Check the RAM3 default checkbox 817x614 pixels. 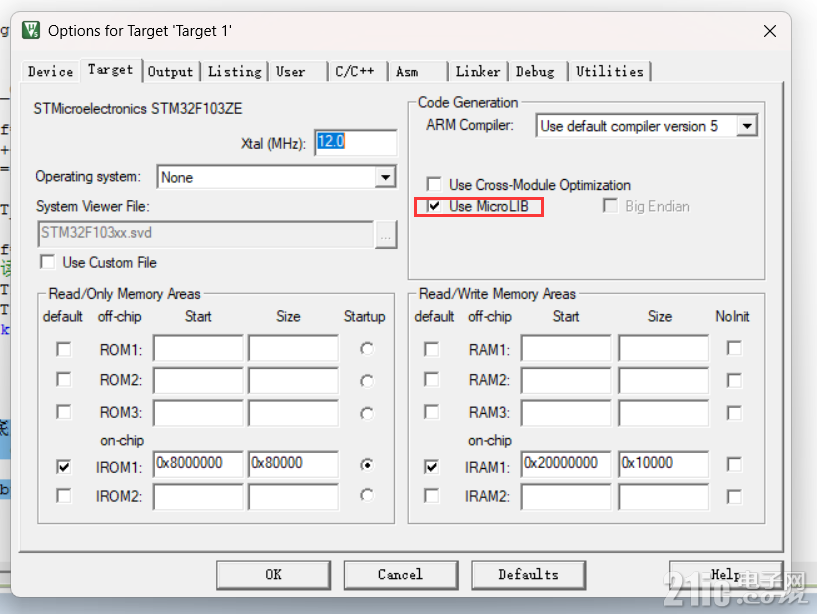click(x=431, y=412)
